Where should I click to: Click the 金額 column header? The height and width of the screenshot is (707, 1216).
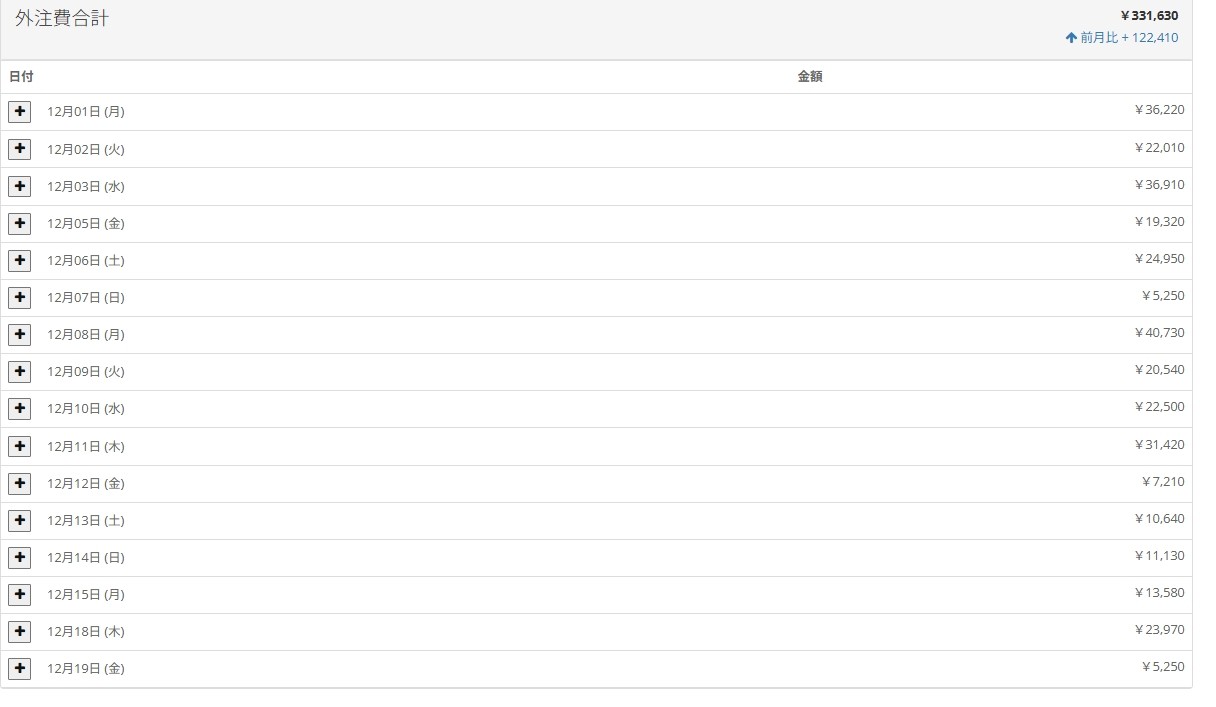(x=809, y=77)
